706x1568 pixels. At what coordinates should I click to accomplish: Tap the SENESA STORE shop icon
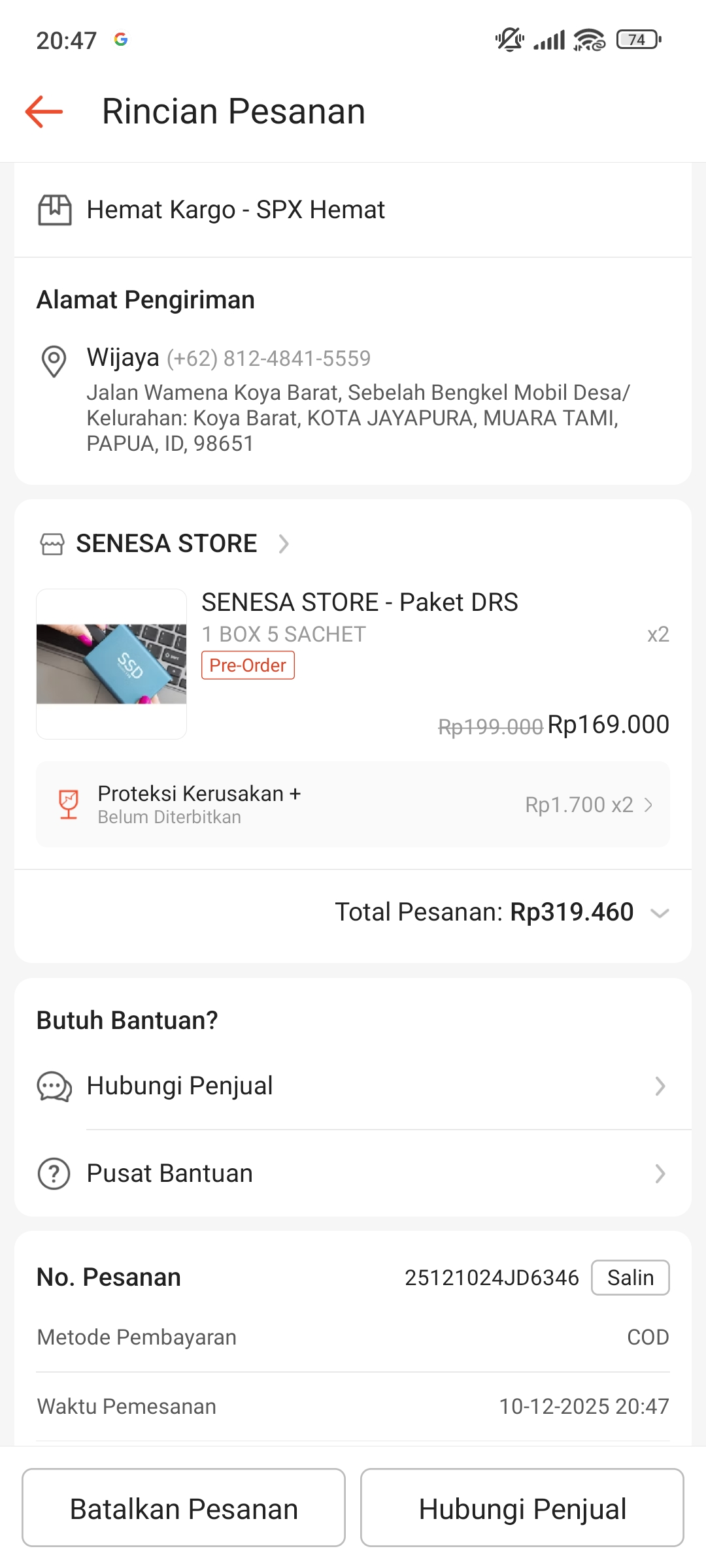tap(52, 544)
